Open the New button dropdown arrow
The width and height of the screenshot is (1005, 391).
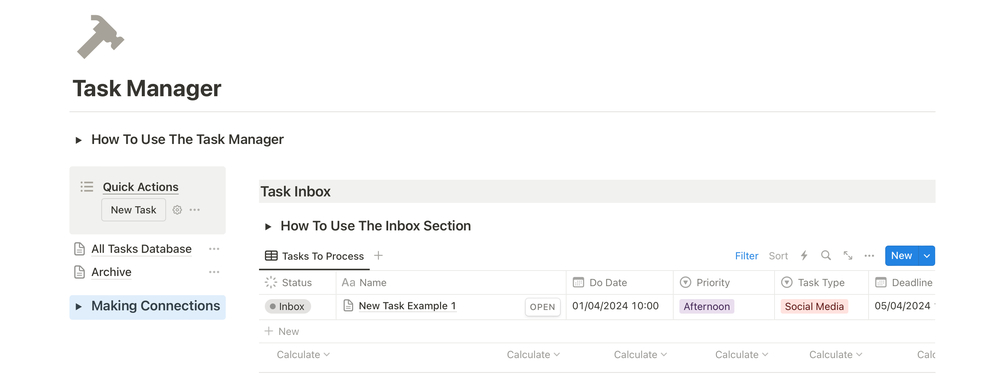[x=926, y=256]
